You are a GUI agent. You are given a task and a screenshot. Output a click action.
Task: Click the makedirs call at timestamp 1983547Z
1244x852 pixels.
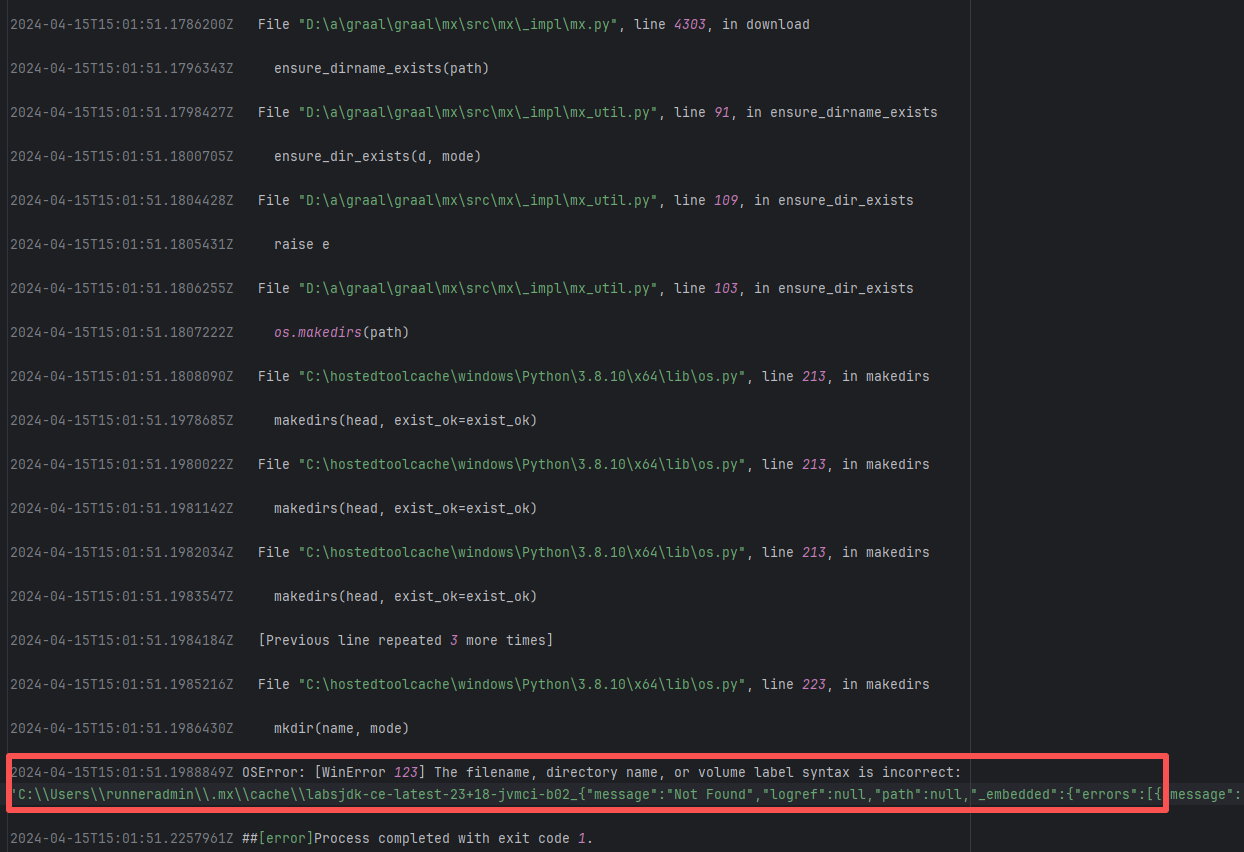pyautogui.click(x=405, y=596)
